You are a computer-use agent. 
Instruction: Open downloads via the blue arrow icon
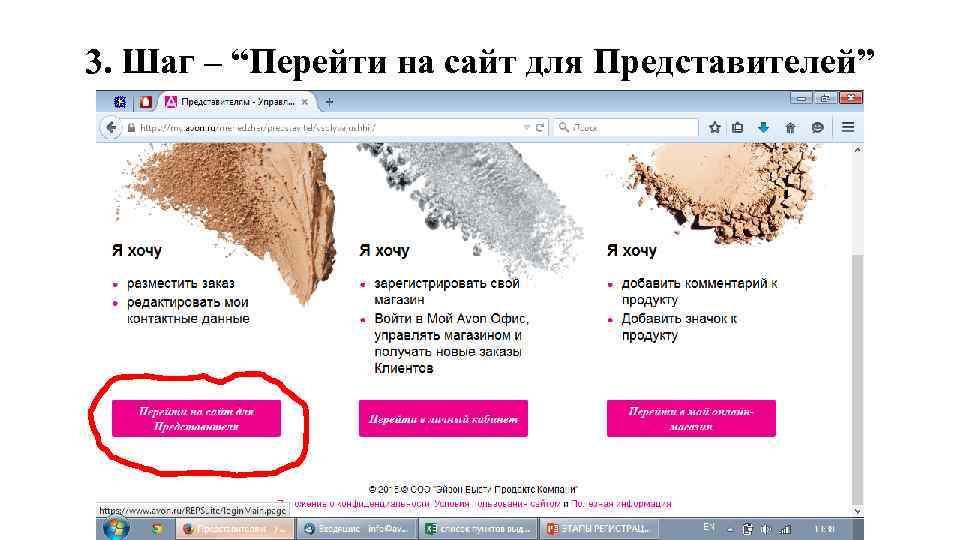pos(763,127)
